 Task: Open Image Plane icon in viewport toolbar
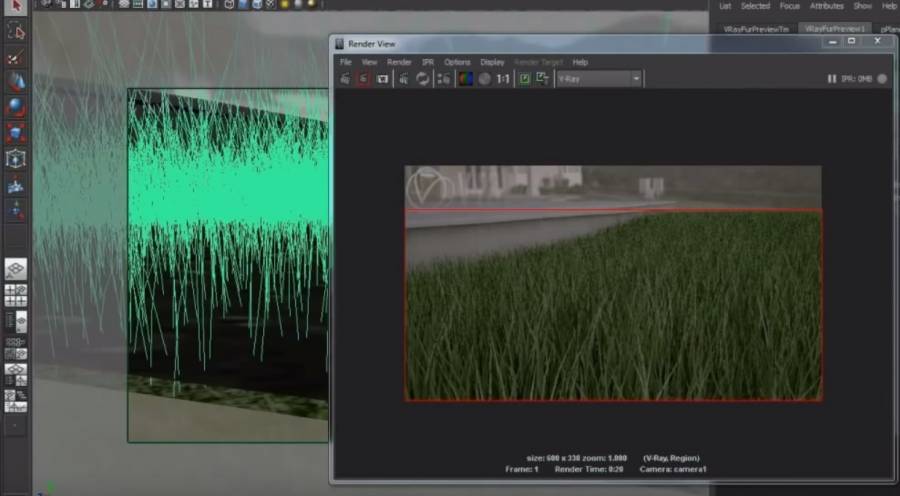(90, 4)
